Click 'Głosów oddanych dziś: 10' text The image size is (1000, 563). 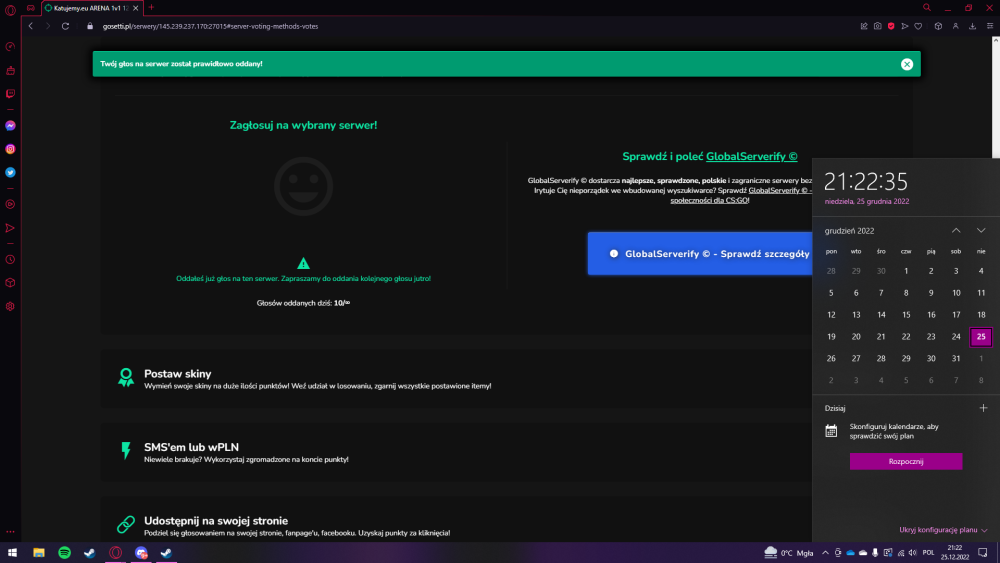click(303, 303)
